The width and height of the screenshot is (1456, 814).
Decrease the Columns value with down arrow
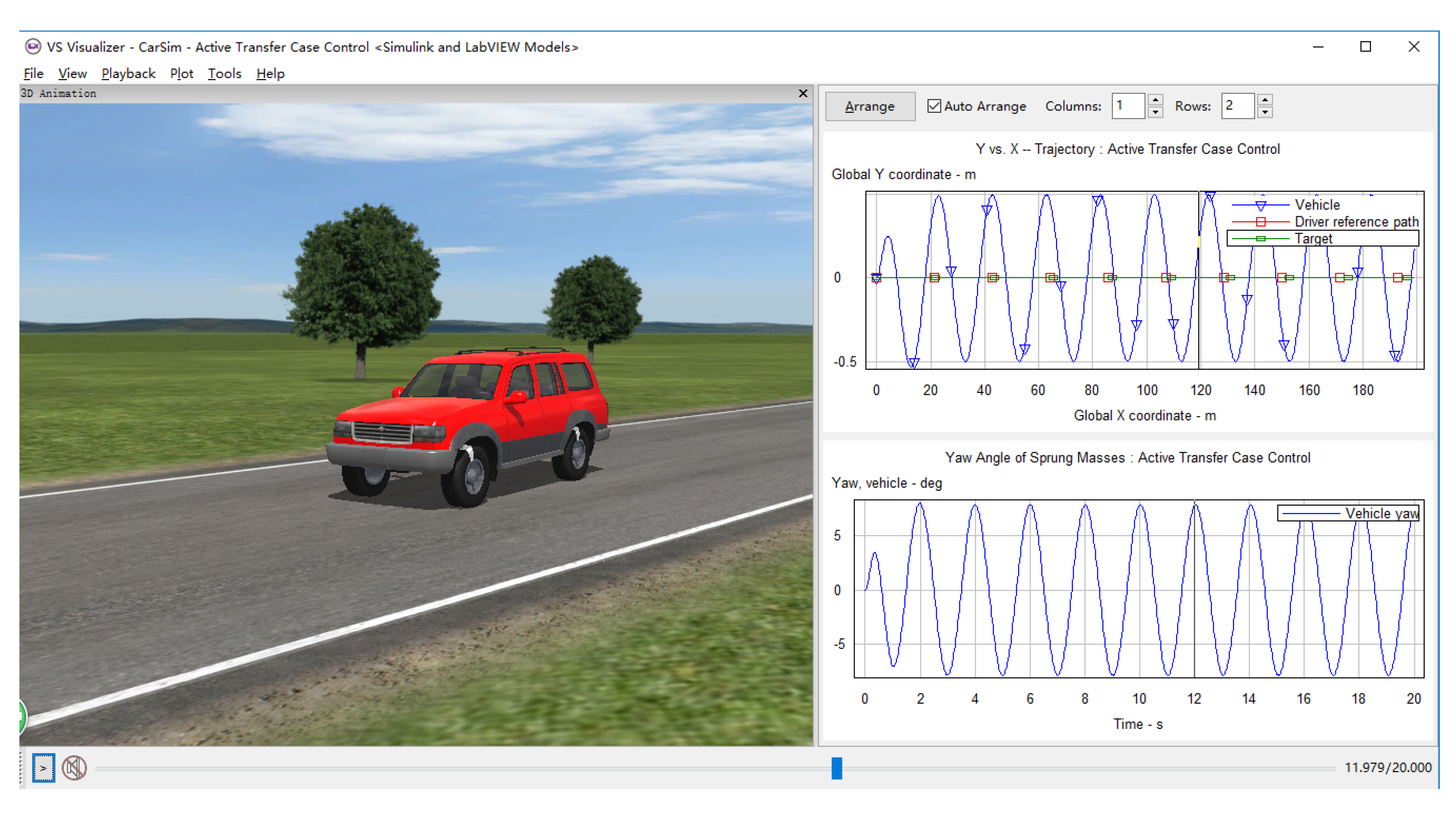tap(1155, 112)
